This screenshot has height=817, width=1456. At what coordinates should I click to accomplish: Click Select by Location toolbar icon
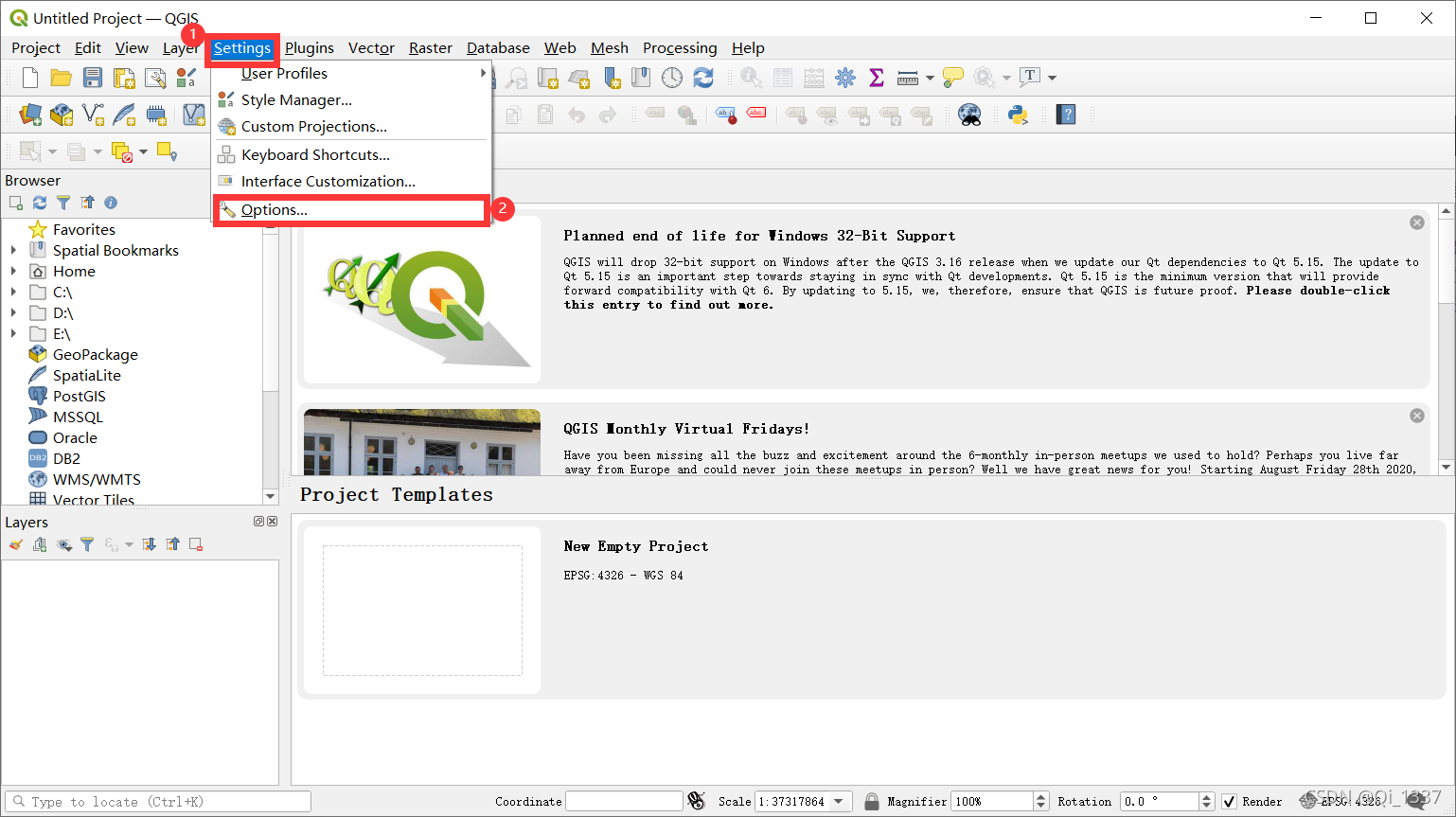click(x=167, y=151)
